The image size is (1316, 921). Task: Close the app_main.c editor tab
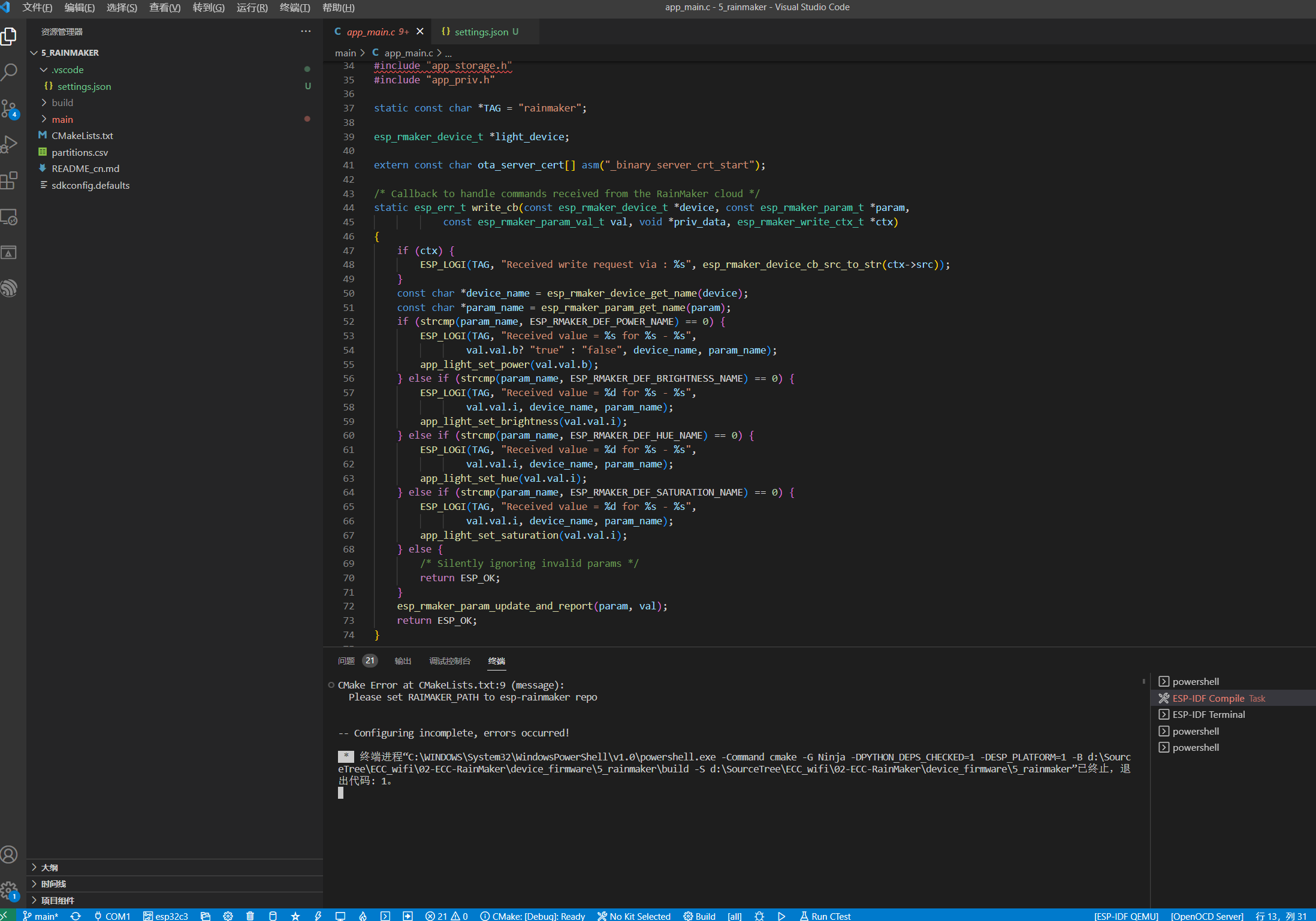pyautogui.click(x=420, y=31)
